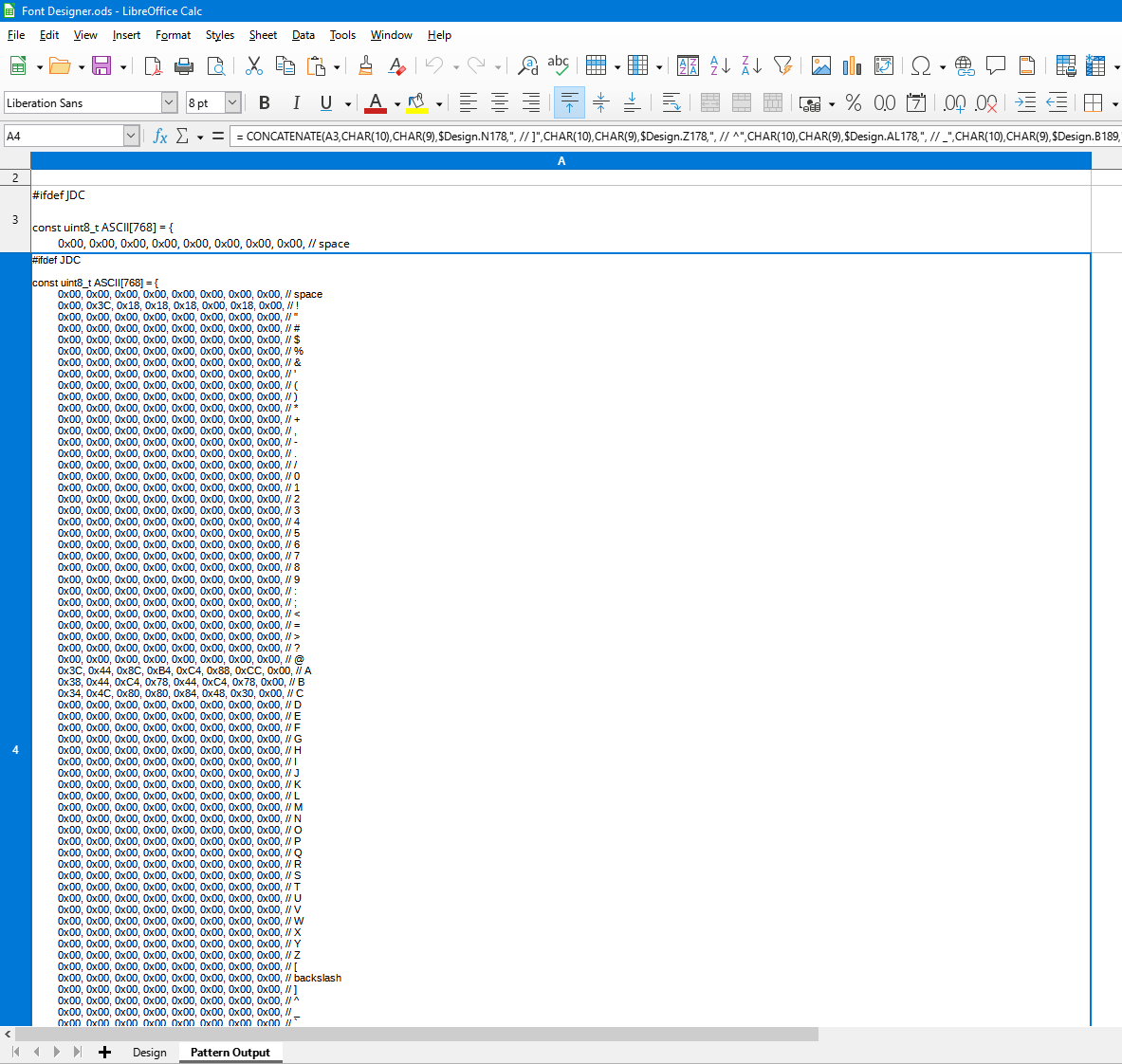Image resolution: width=1122 pixels, height=1064 pixels.
Task: Center text horizontally
Action: pos(500,103)
